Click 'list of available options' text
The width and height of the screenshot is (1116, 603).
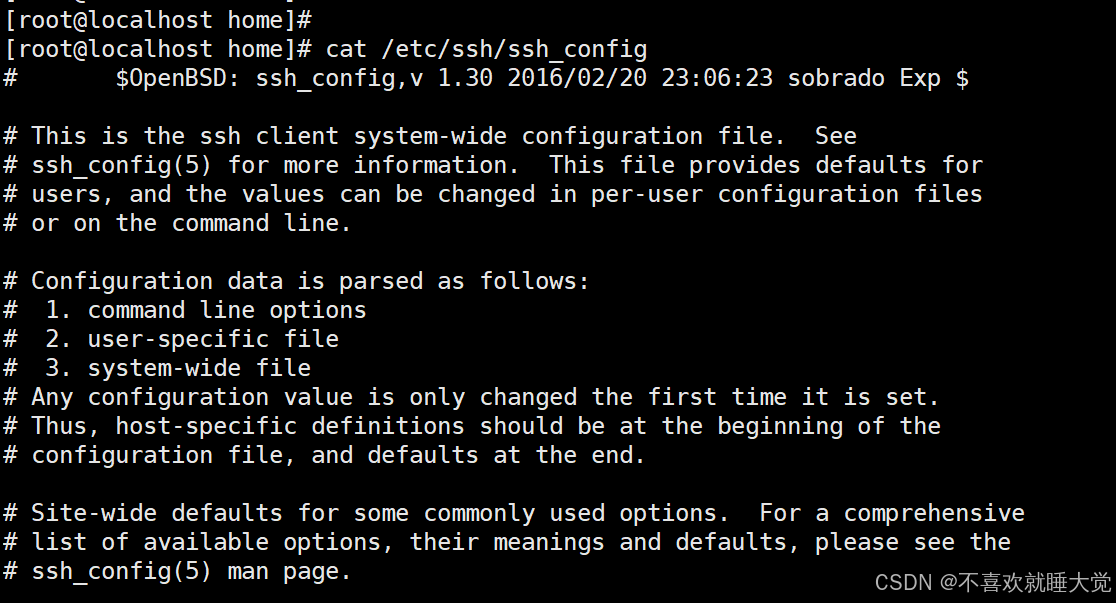tap(206, 542)
